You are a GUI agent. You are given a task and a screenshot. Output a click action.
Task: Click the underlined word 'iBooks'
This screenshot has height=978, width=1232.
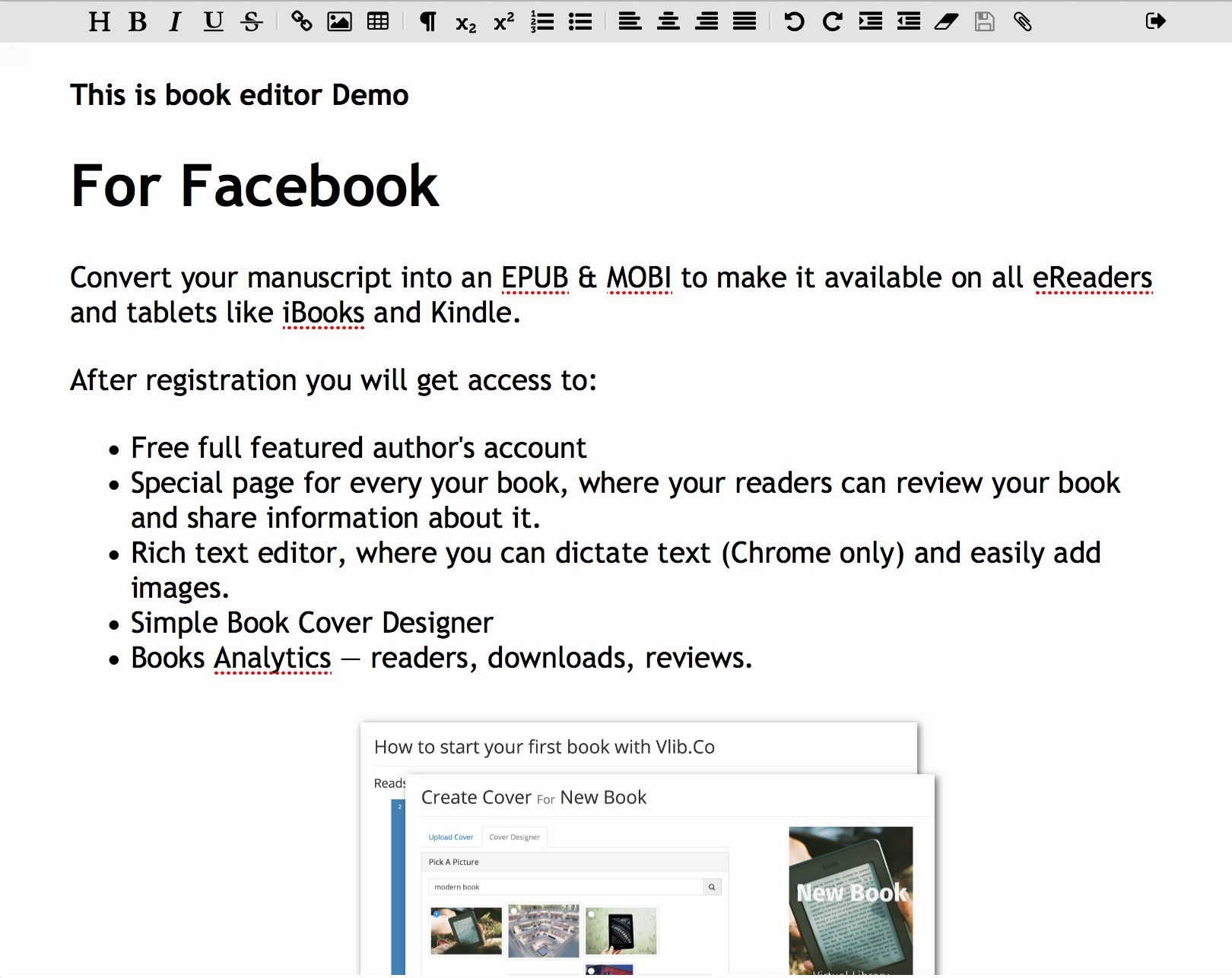click(x=323, y=313)
